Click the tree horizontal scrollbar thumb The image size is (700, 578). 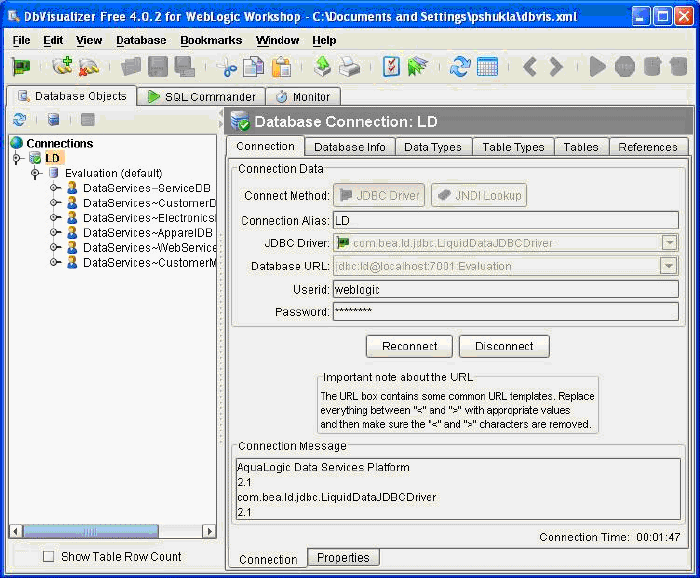(91, 531)
